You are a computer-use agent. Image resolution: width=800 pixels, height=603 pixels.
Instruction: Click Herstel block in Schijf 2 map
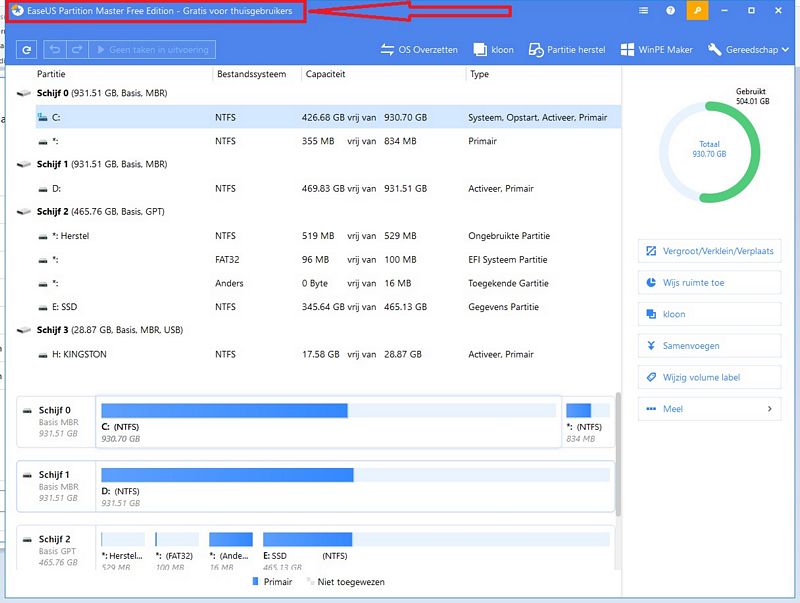coord(123,550)
